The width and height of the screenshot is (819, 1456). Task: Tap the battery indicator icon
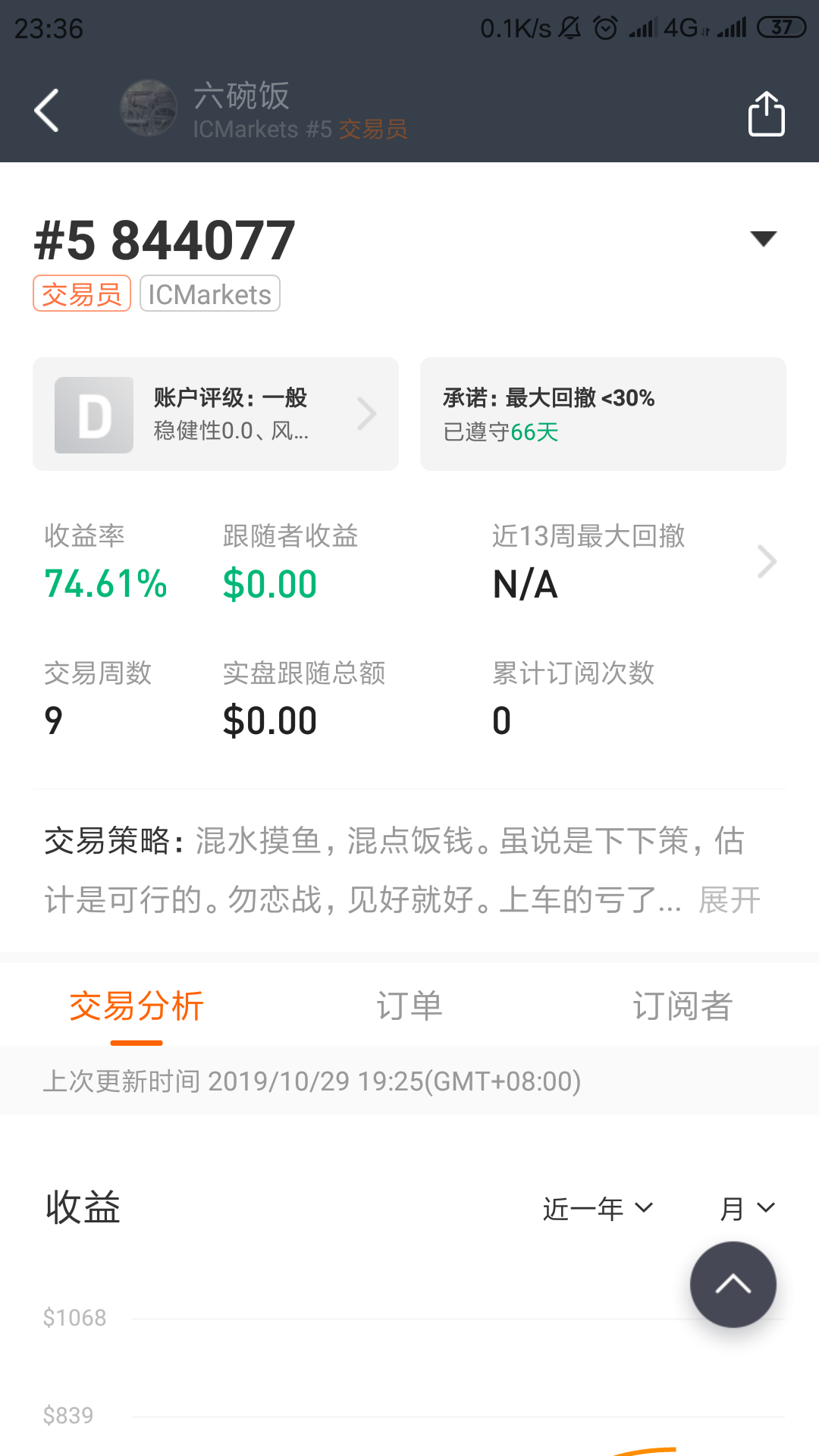pyautogui.click(x=781, y=28)
